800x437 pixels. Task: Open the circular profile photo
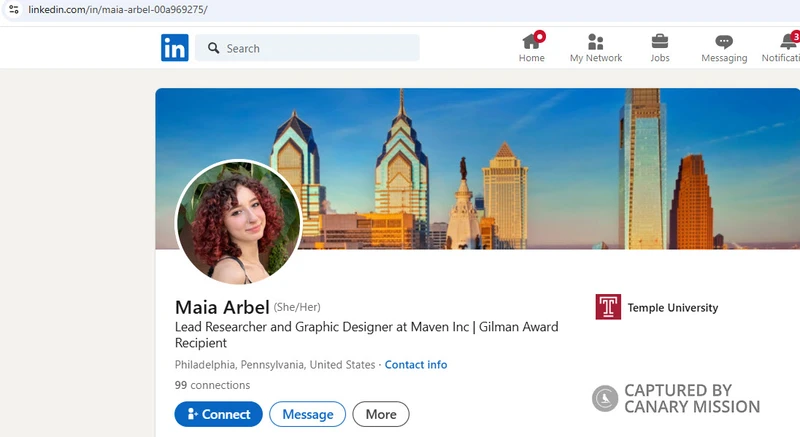[x=238, y=222]
